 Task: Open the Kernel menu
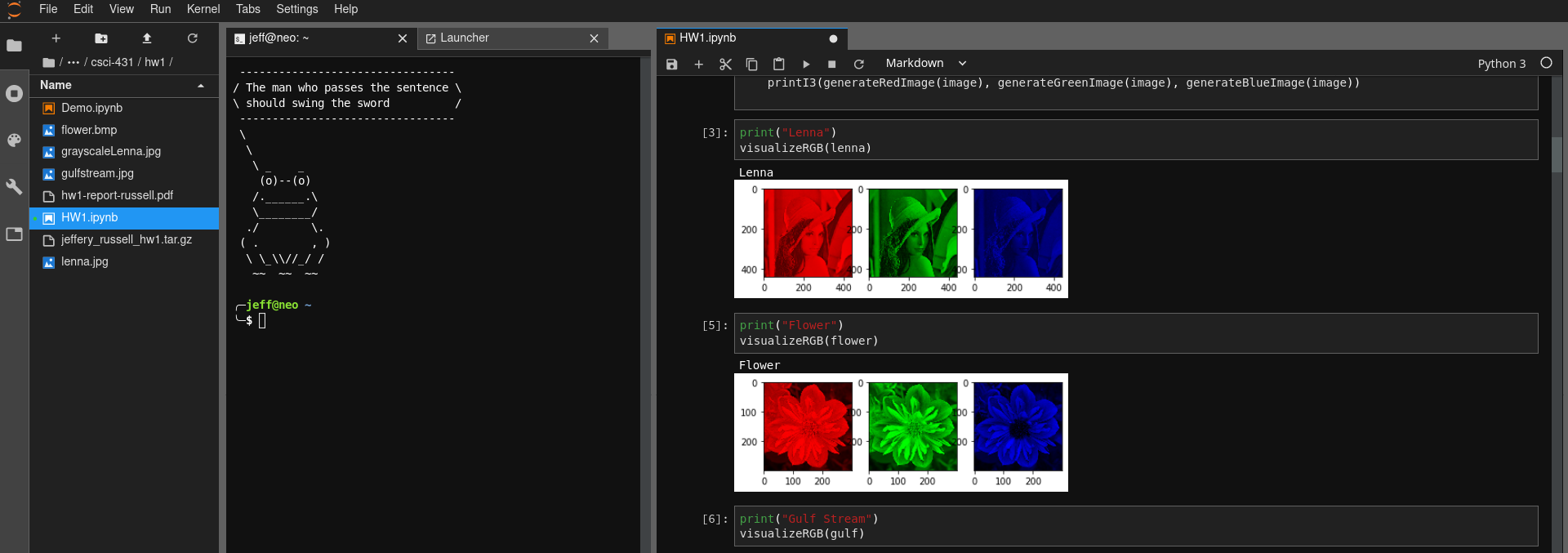click(x=203, y=9)
